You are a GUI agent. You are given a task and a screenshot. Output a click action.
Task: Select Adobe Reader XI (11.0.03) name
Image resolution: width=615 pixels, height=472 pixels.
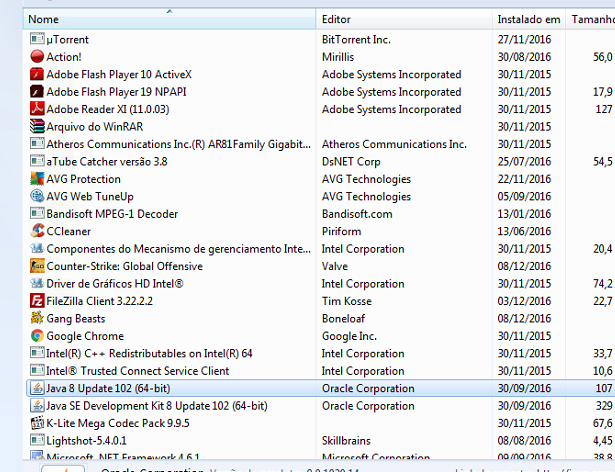pos(108,109)
